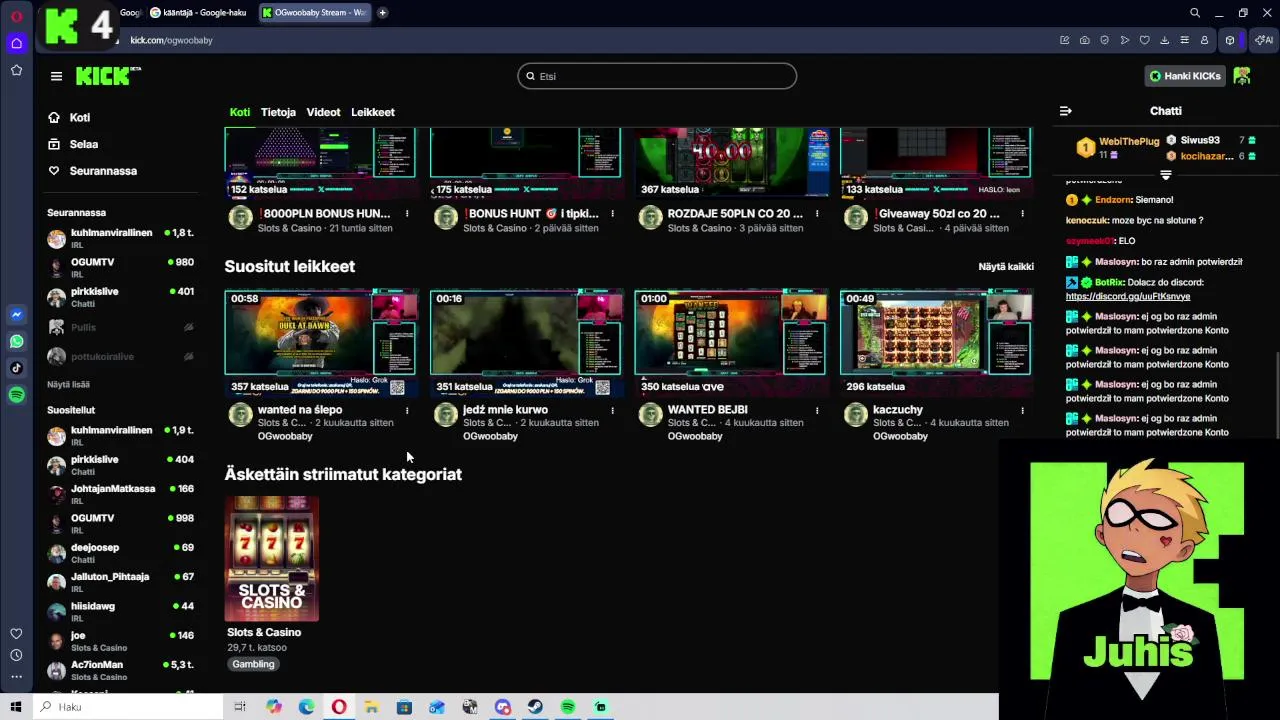Expand chat leaderboard chevron
The image size is (1280, 720).
coord(1165,175)
